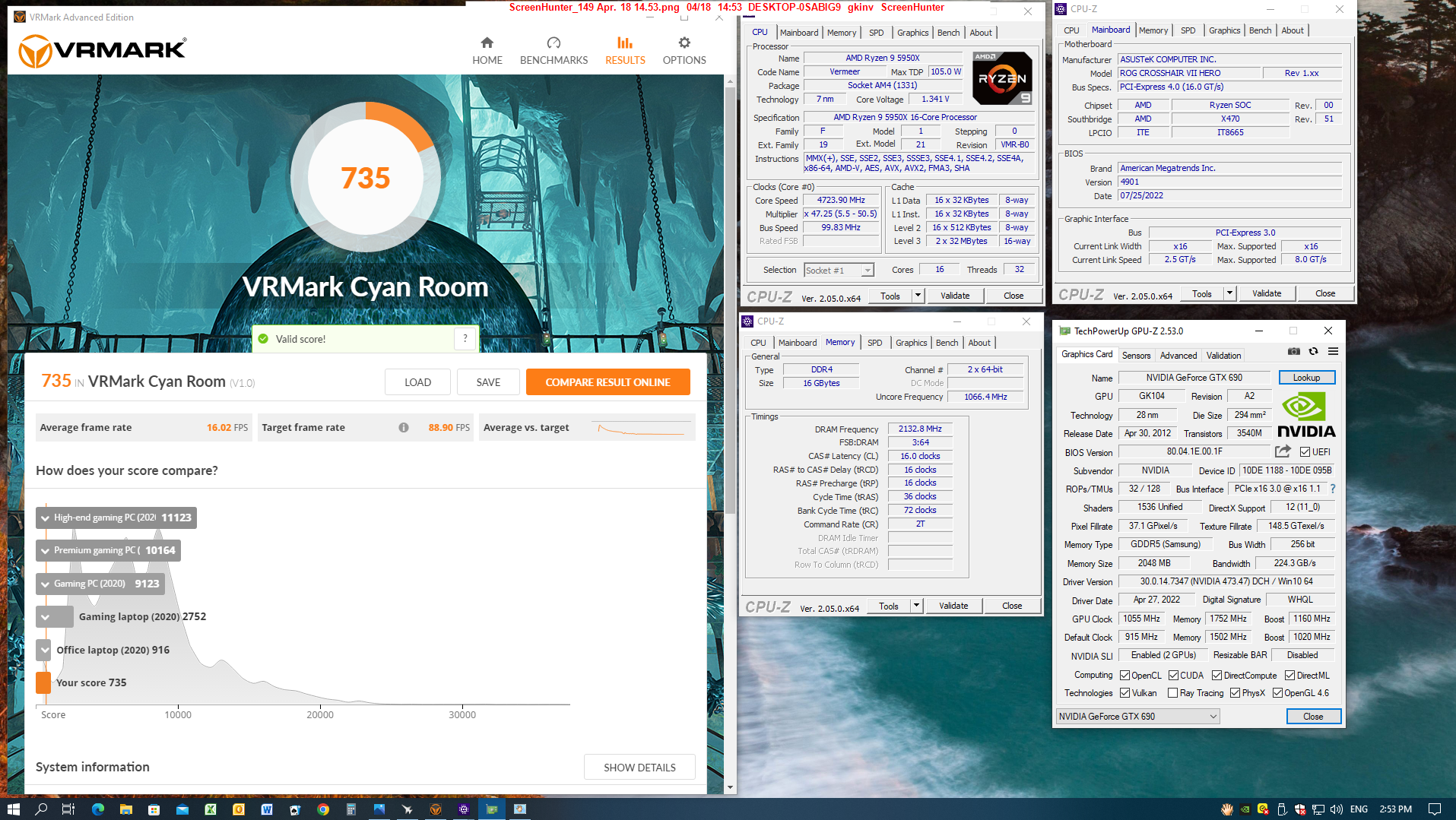Toggle OpenCL checkbox
1456x820 pixels.
1125,675
